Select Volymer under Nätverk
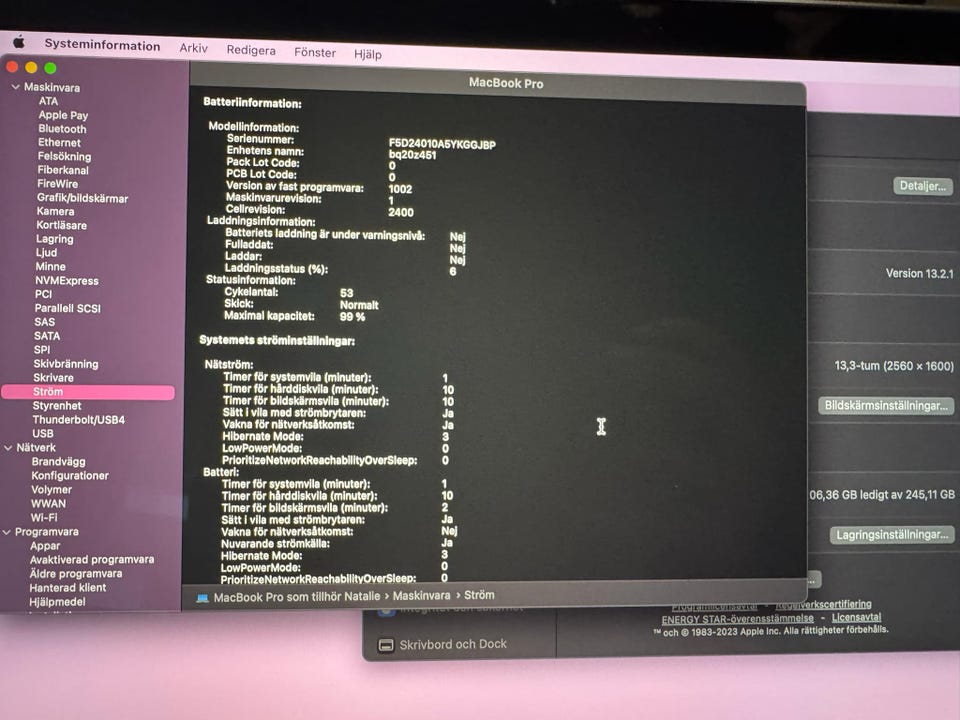The height and width of the screenshot is (720, 960). (51, 489)
